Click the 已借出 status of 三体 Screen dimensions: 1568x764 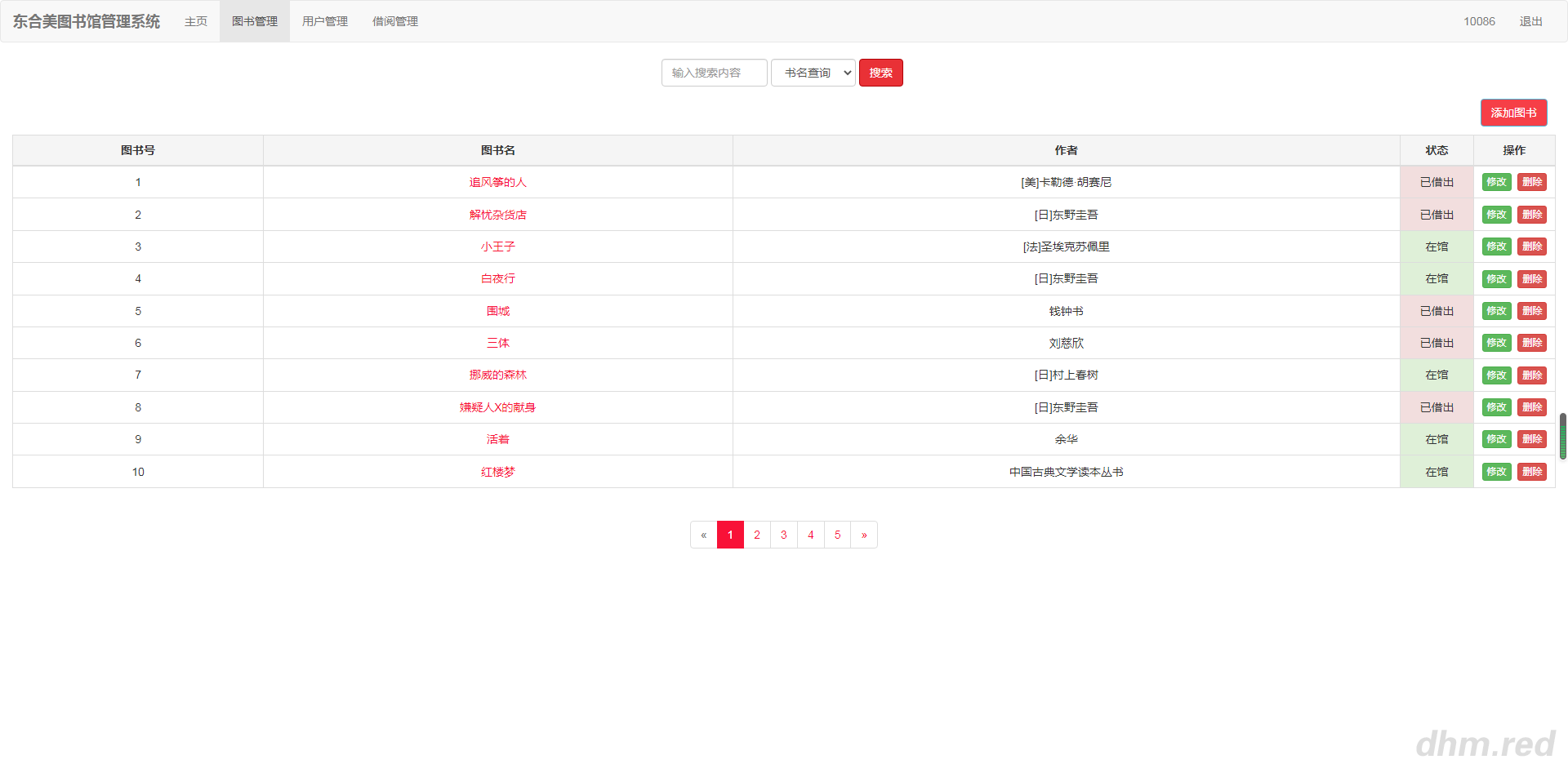(1437, 343)
